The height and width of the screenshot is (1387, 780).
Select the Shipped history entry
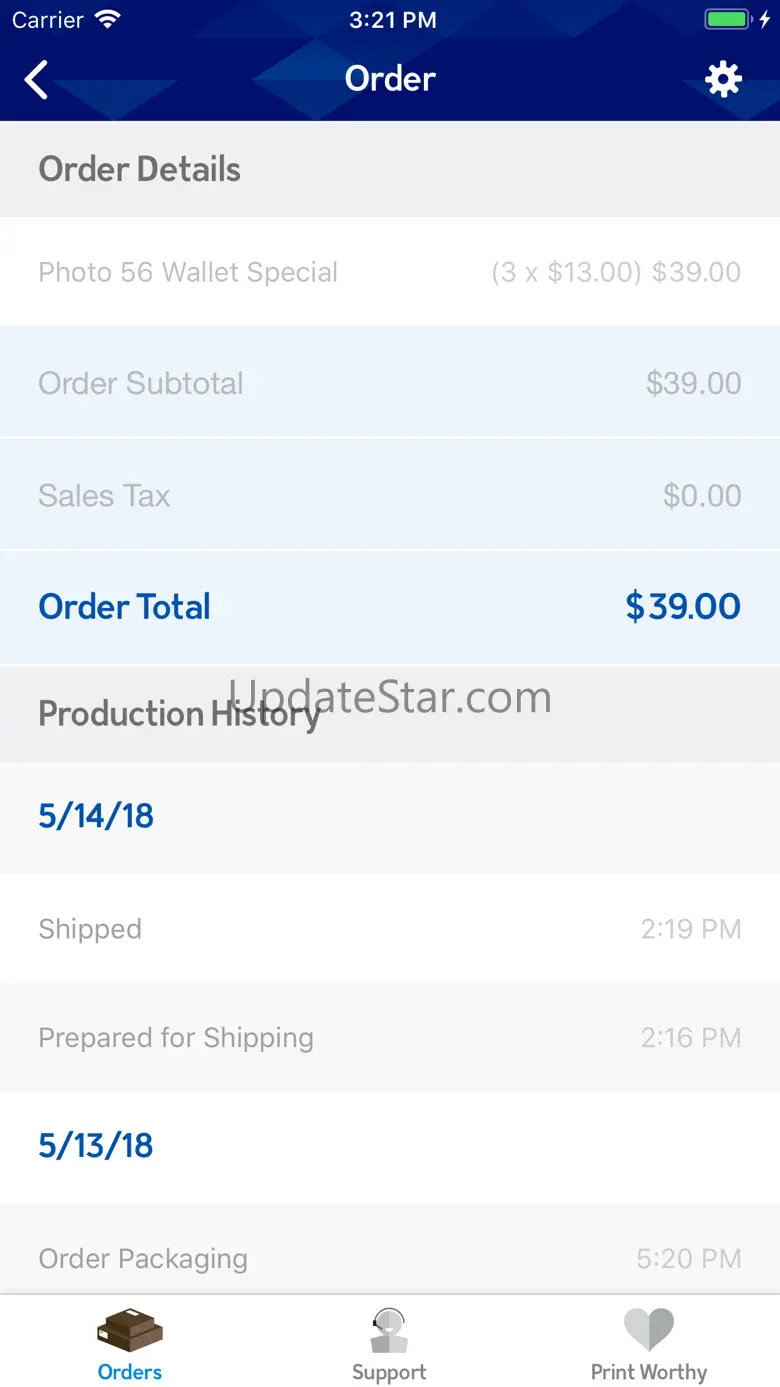[x=390, y=929]
